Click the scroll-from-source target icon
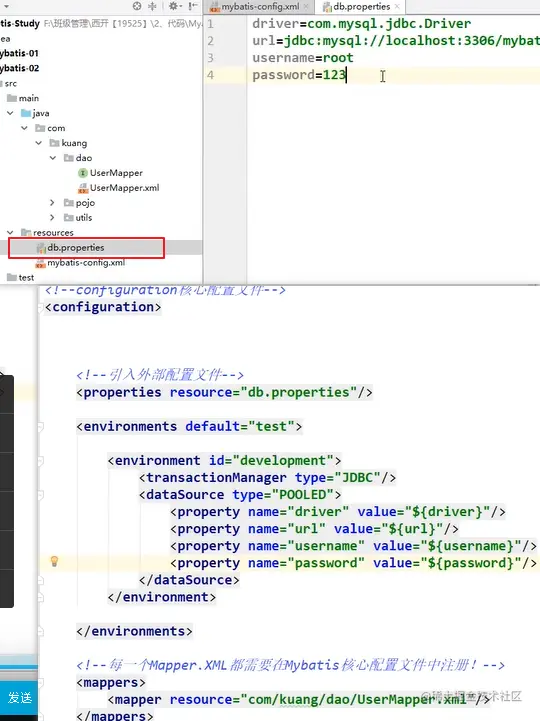Screen dimensions: 540x721 point(137,6)
